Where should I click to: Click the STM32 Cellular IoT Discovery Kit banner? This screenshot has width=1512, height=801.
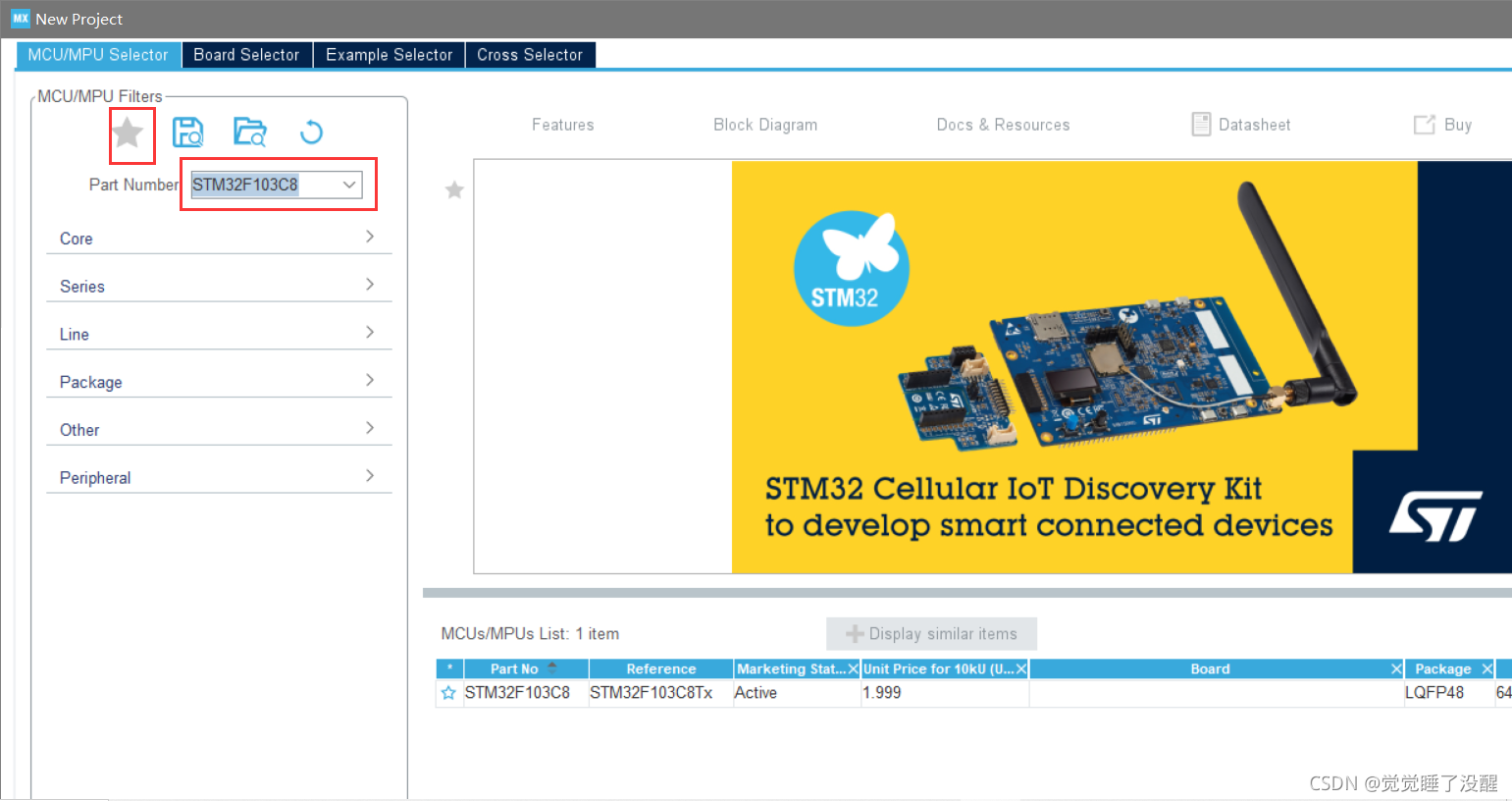[1121, 366]
